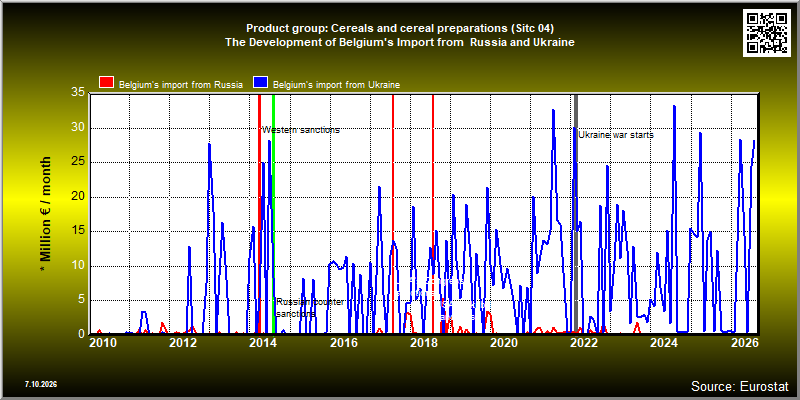Click the 35 y-axis tick label

(78, 93)
